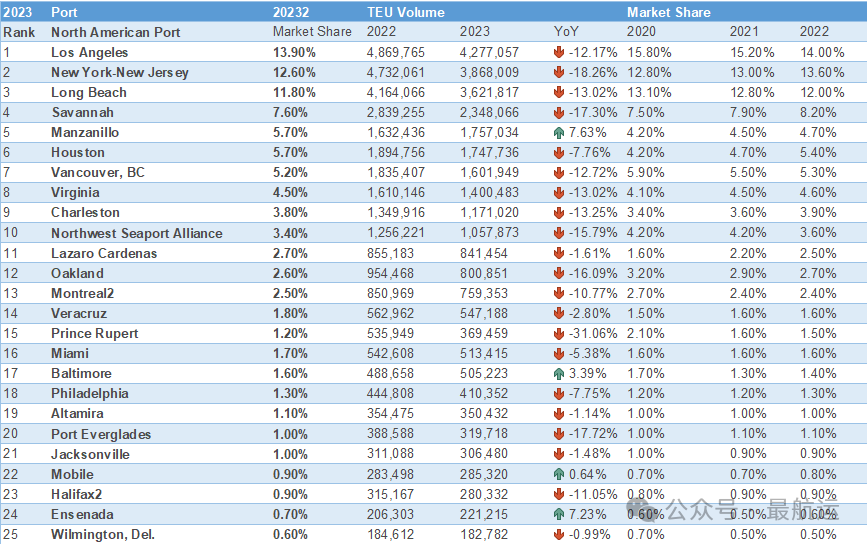This screenshot has width=867, height=544.
Task: Select the 'YoY' column header
Action: click(566, 32)
